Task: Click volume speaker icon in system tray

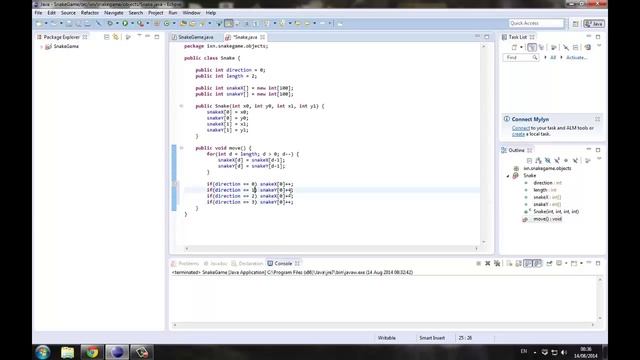Action: tap(564, 352)
